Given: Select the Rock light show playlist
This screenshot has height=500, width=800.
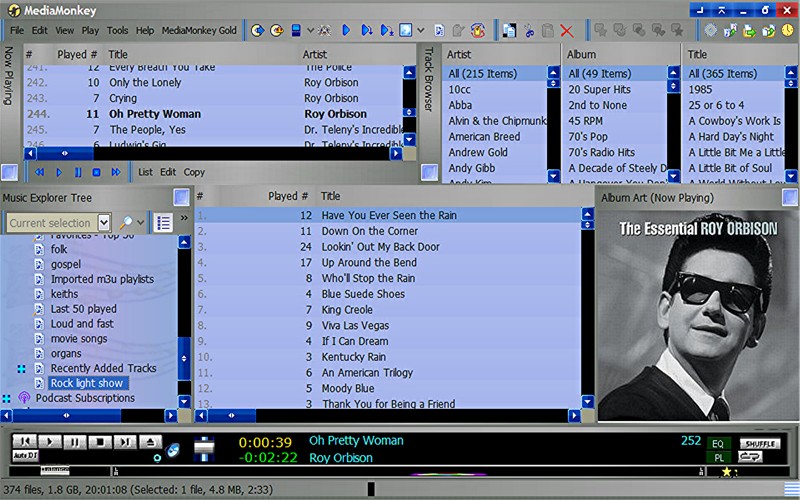Looking at the screenshot, I should (87, 383).
